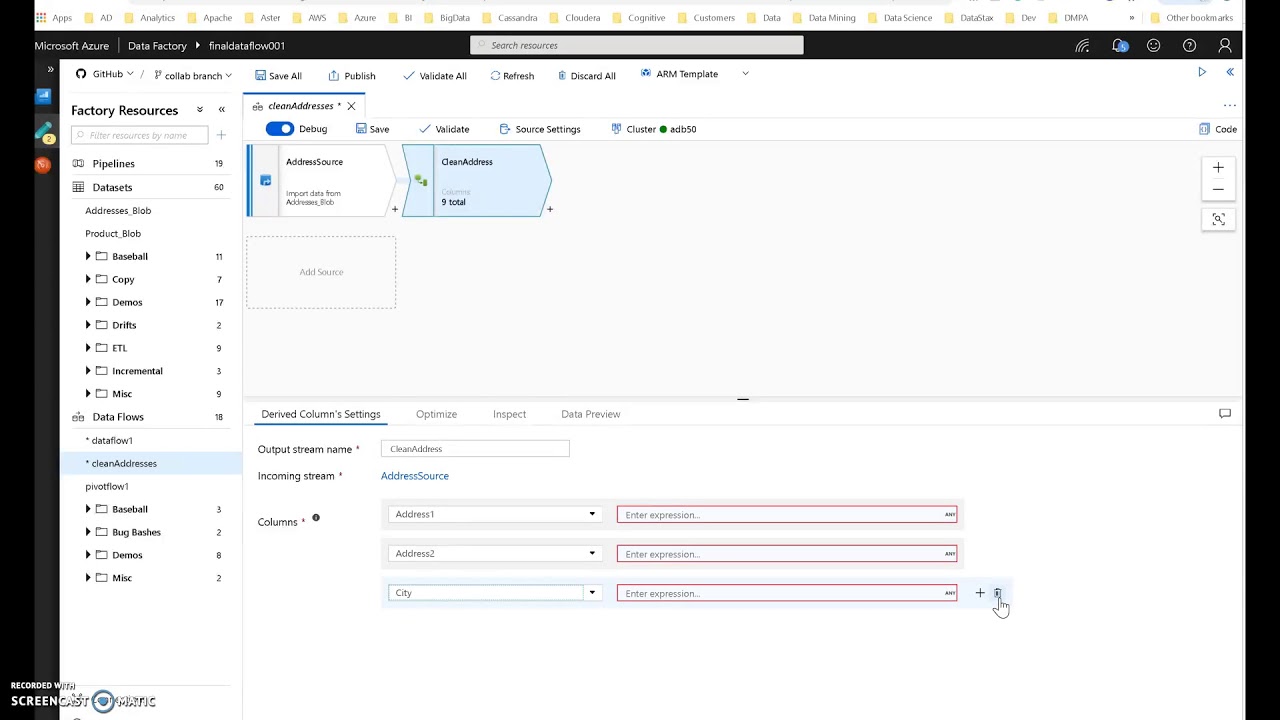
Task: Expand the Bug Bashes data flows folder
Action: coord(88,532)
